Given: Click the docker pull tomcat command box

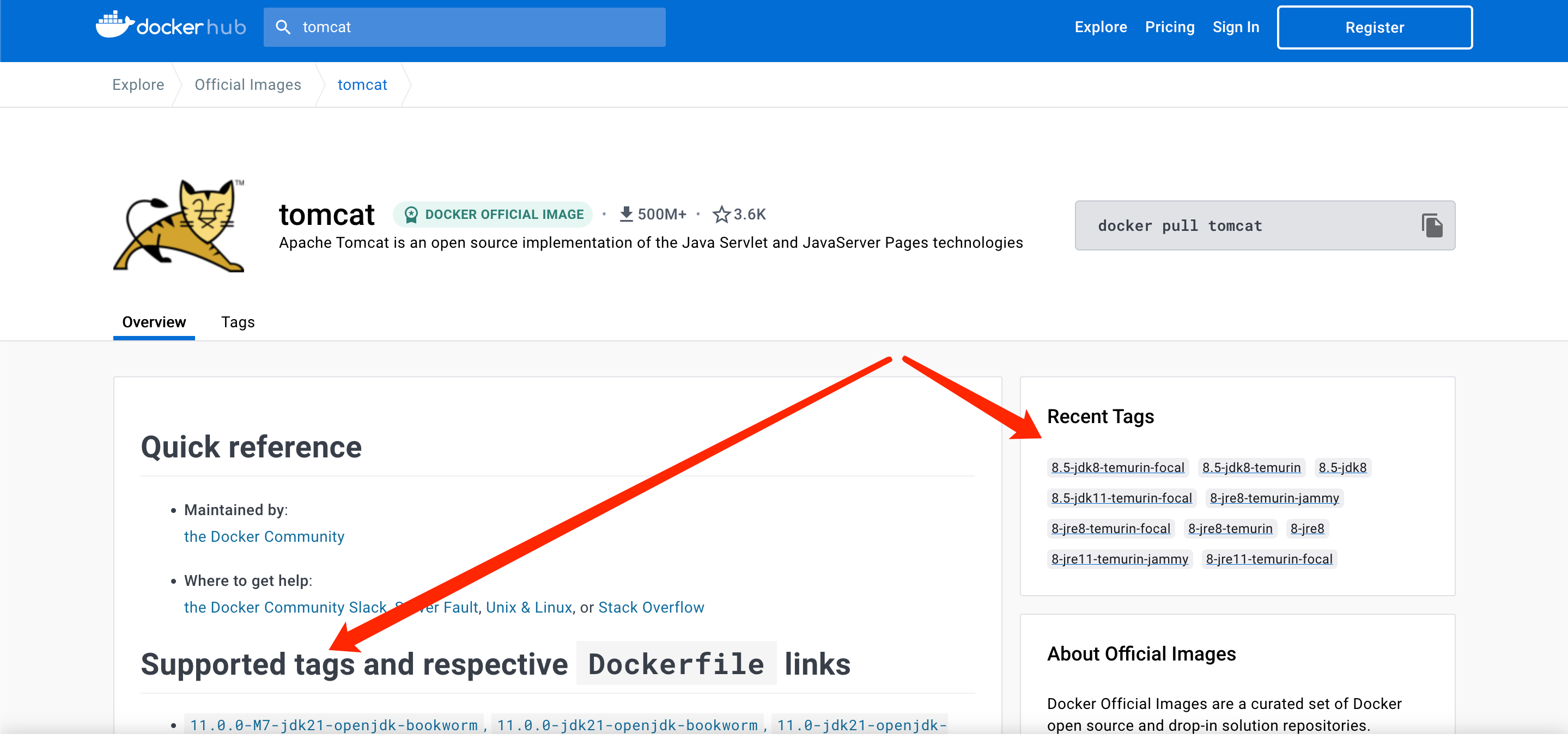Looking at the screenshot, I should coord(1265,226).
